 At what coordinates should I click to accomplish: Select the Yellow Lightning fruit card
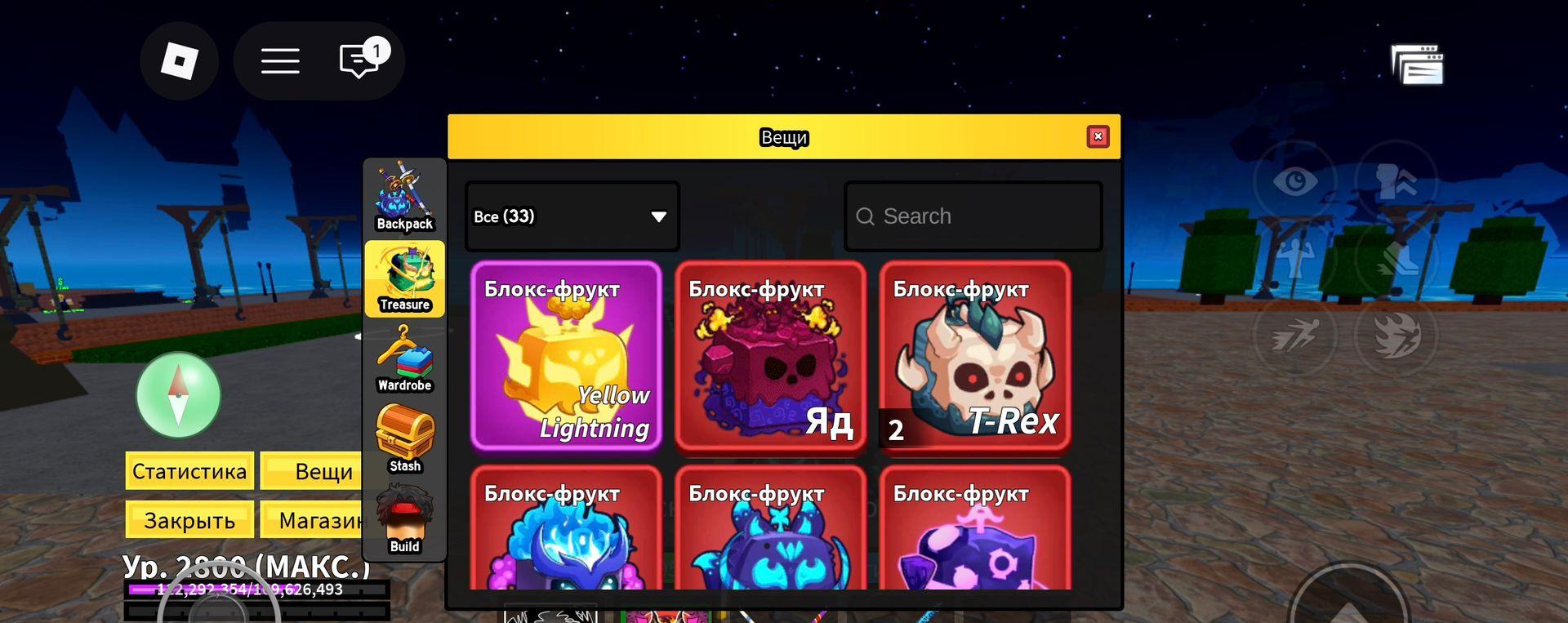[x=566, y=355]
